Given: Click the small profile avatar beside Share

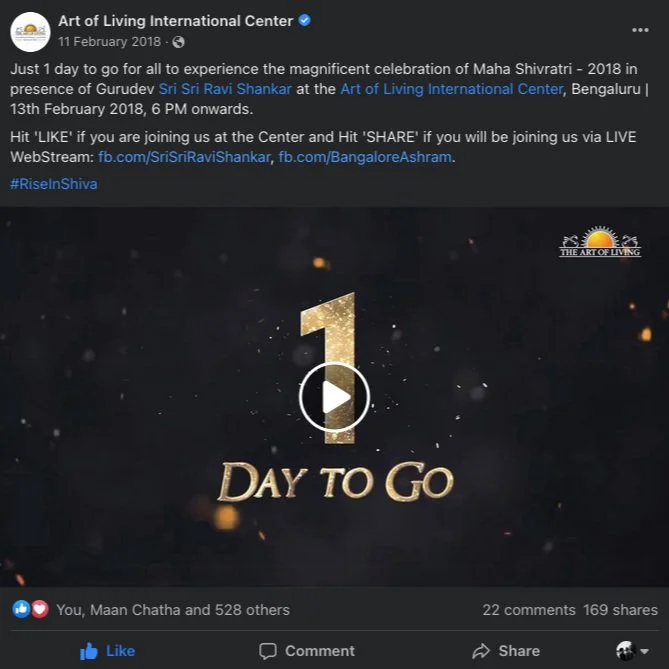Looking at the screenshot, I should (x=626, y=651).
